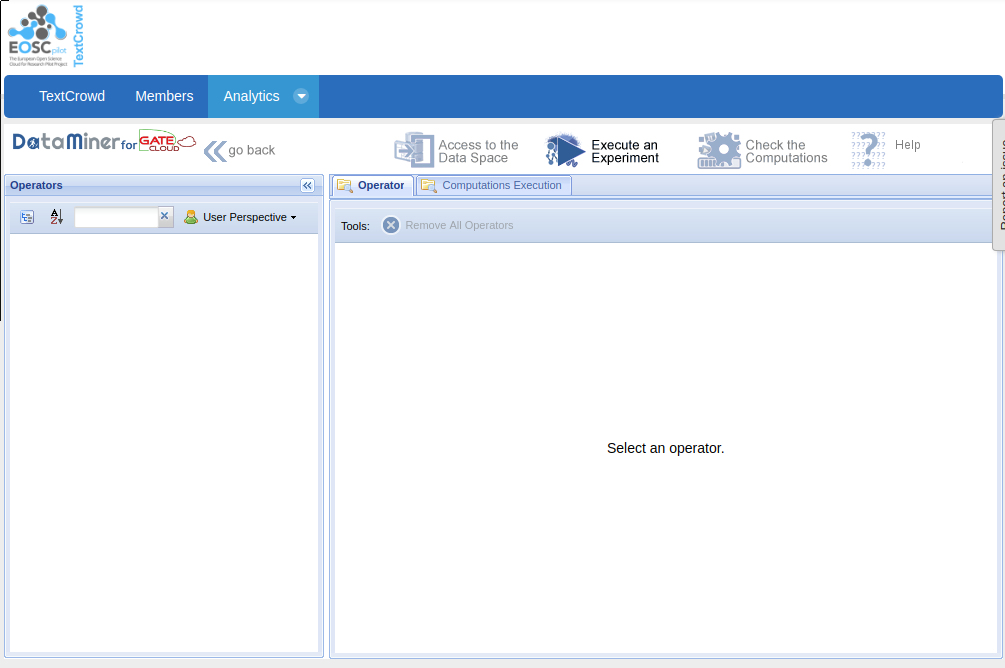Follow the go back link

(x=251, y=150)
